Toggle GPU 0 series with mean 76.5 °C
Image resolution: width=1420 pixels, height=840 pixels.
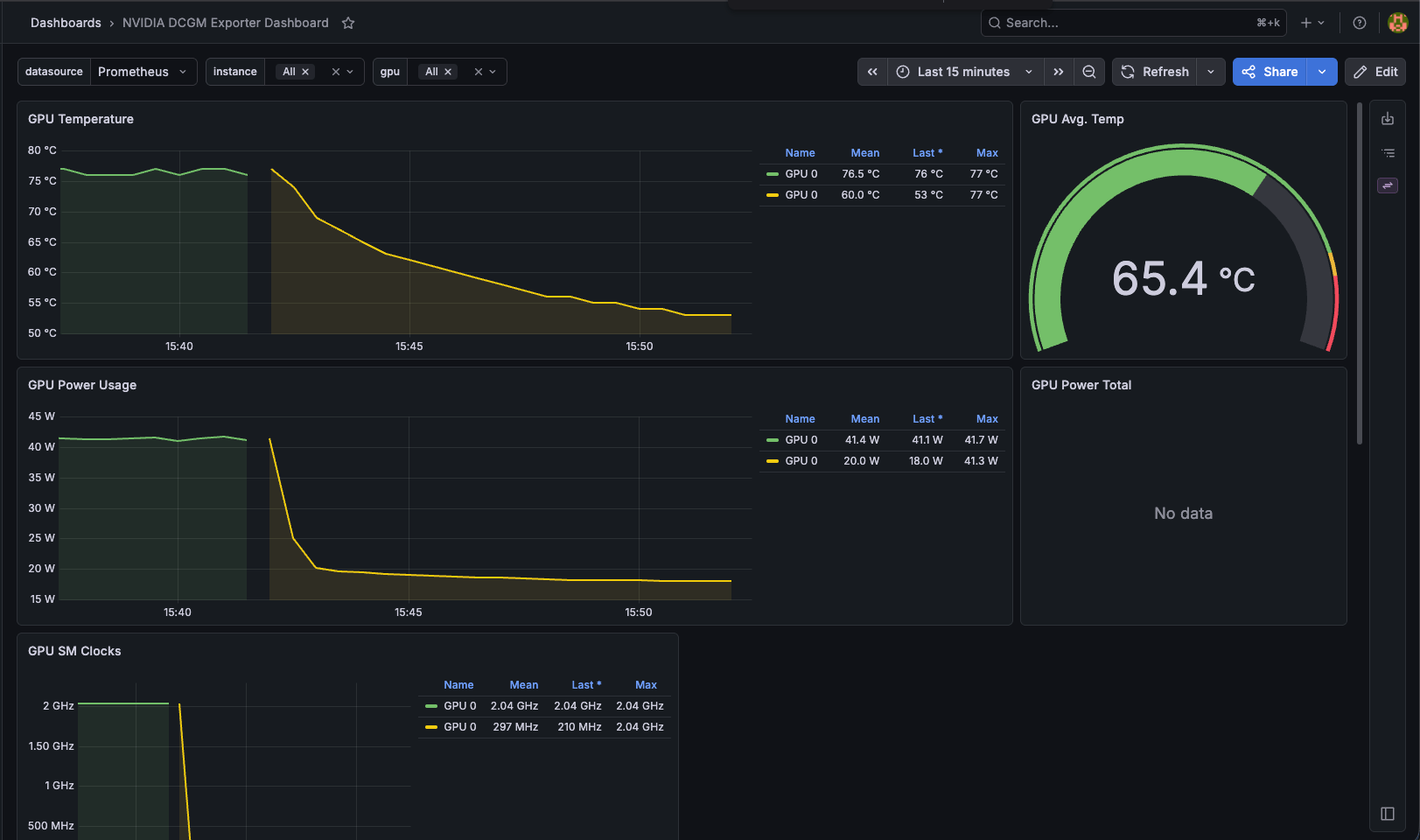coord(801,174)
